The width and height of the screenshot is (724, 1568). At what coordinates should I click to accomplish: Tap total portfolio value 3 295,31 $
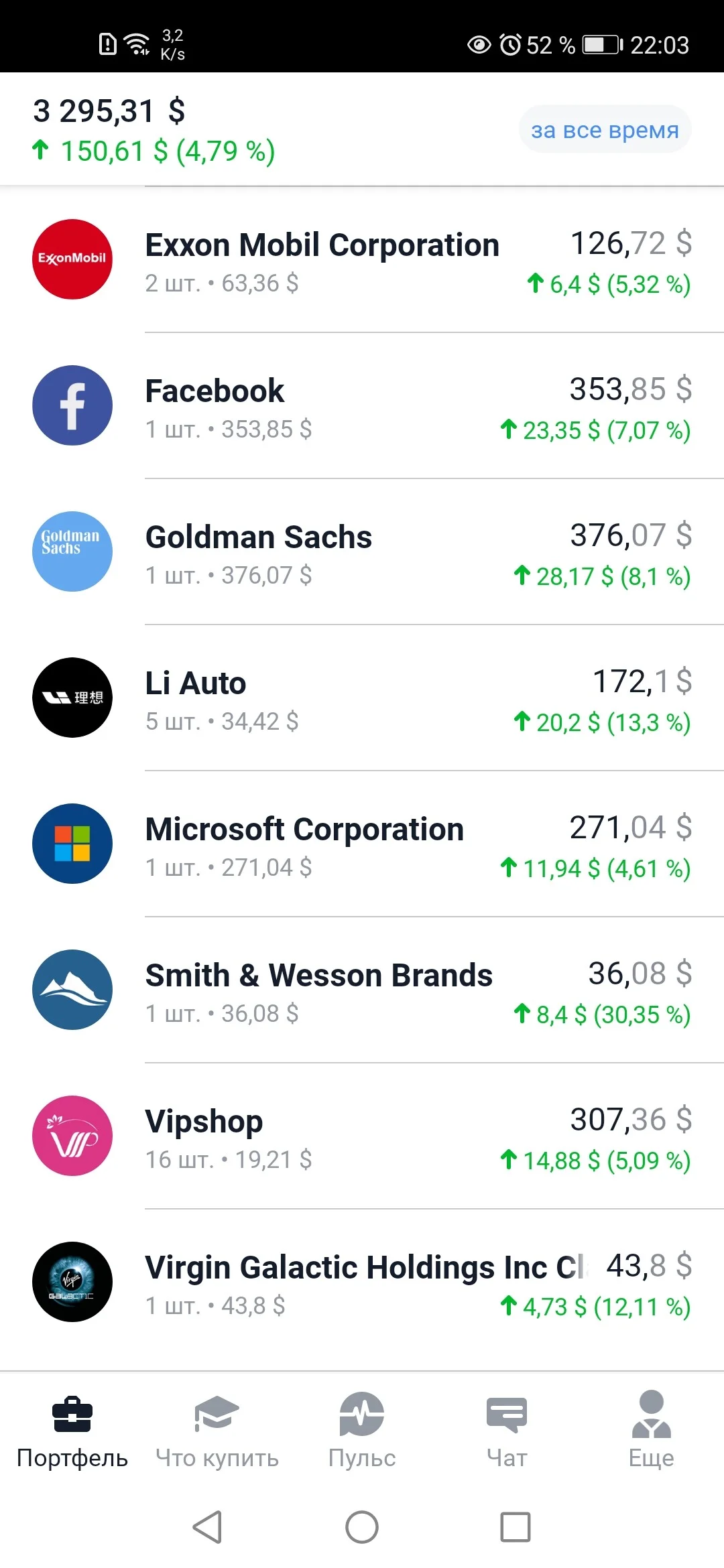click(109, 111)
